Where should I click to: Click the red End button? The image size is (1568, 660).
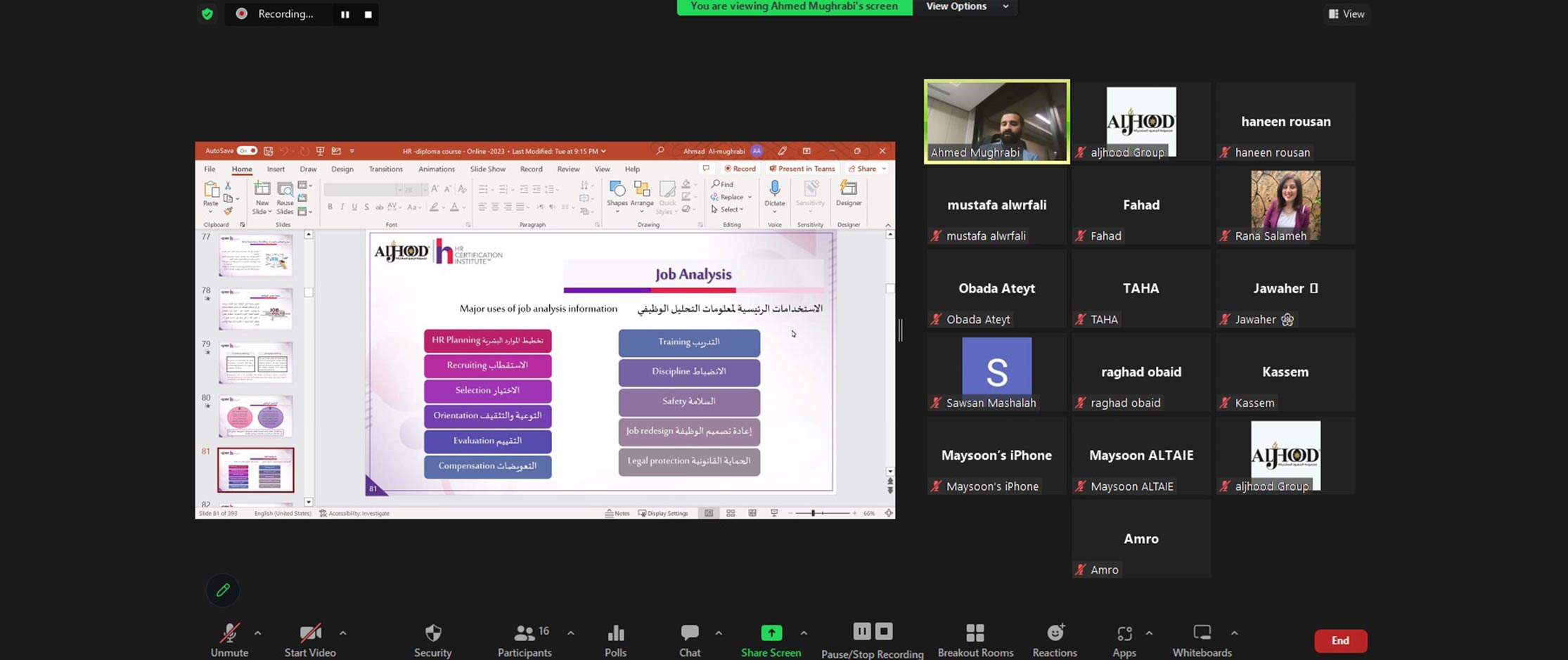point(1340,640)
